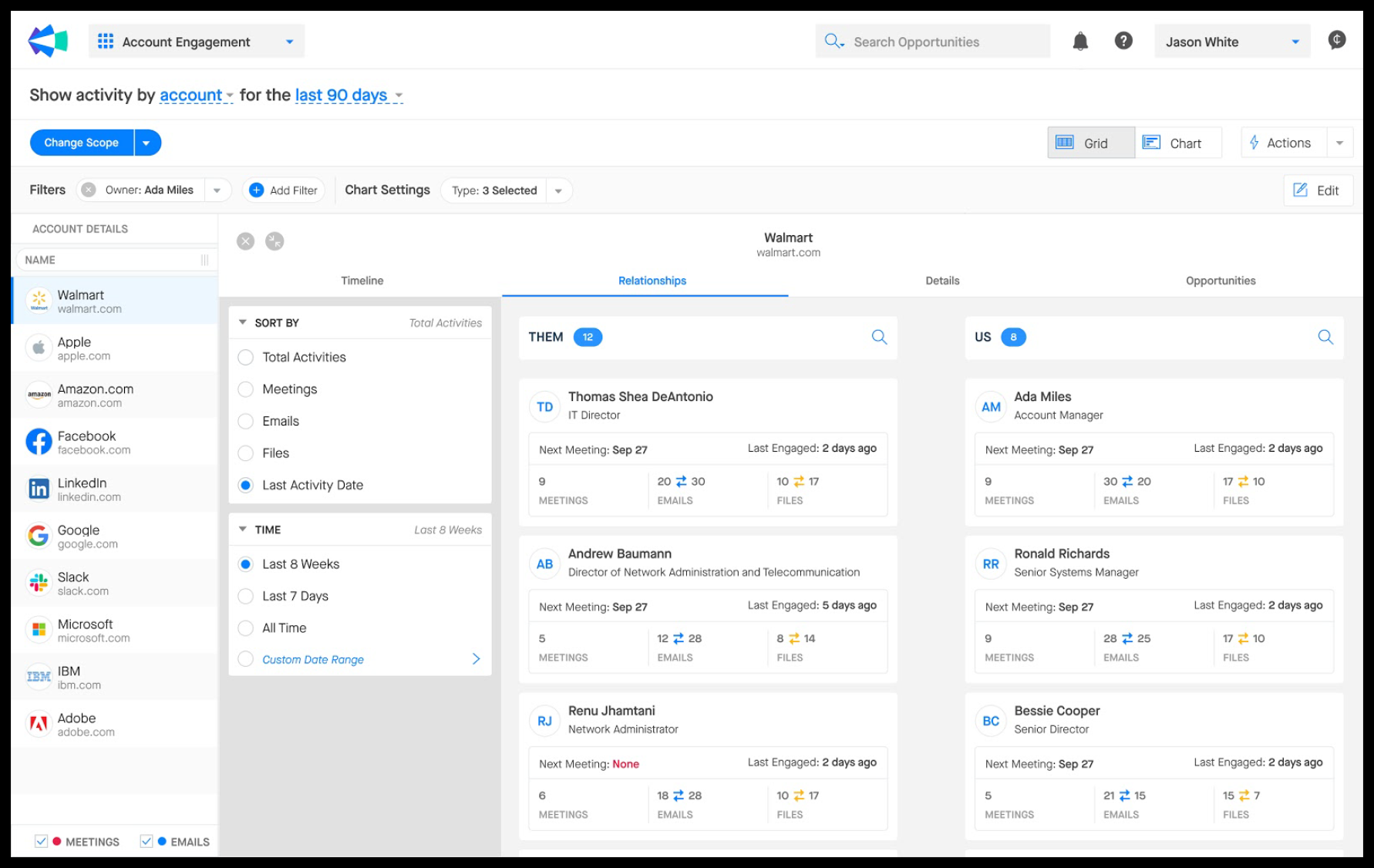Image resolution: width=1374 pixels, height=868 pixels.
Task: Switch to Chart view
Action: [x=1178, y=143]
